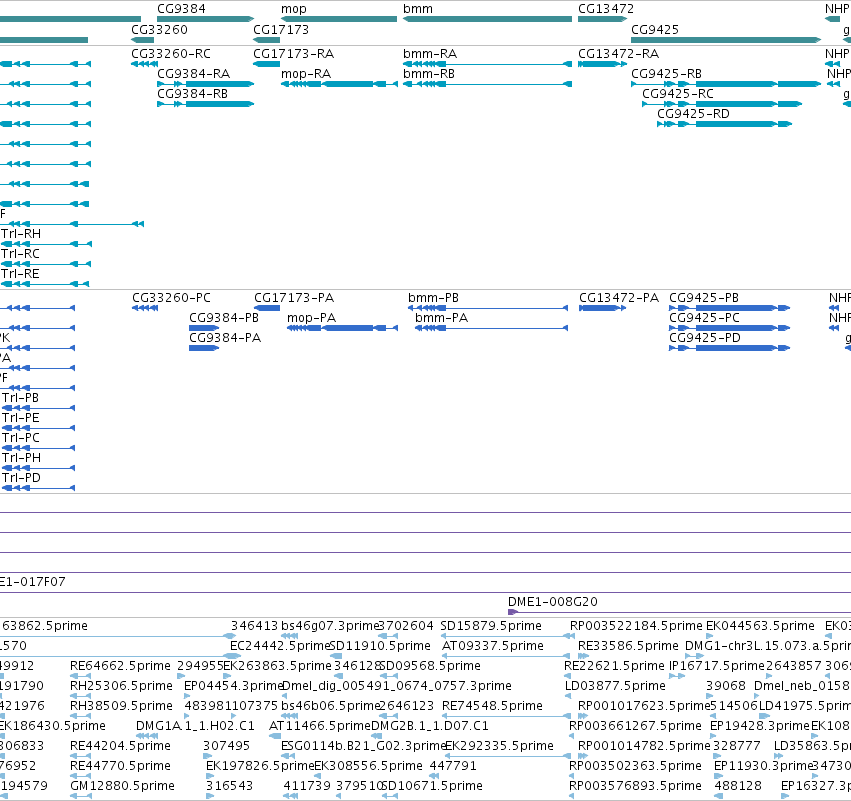This screenshot has height=801, width=851.
Task: Select protein Trl-PD
Action: tap(21, 478)
